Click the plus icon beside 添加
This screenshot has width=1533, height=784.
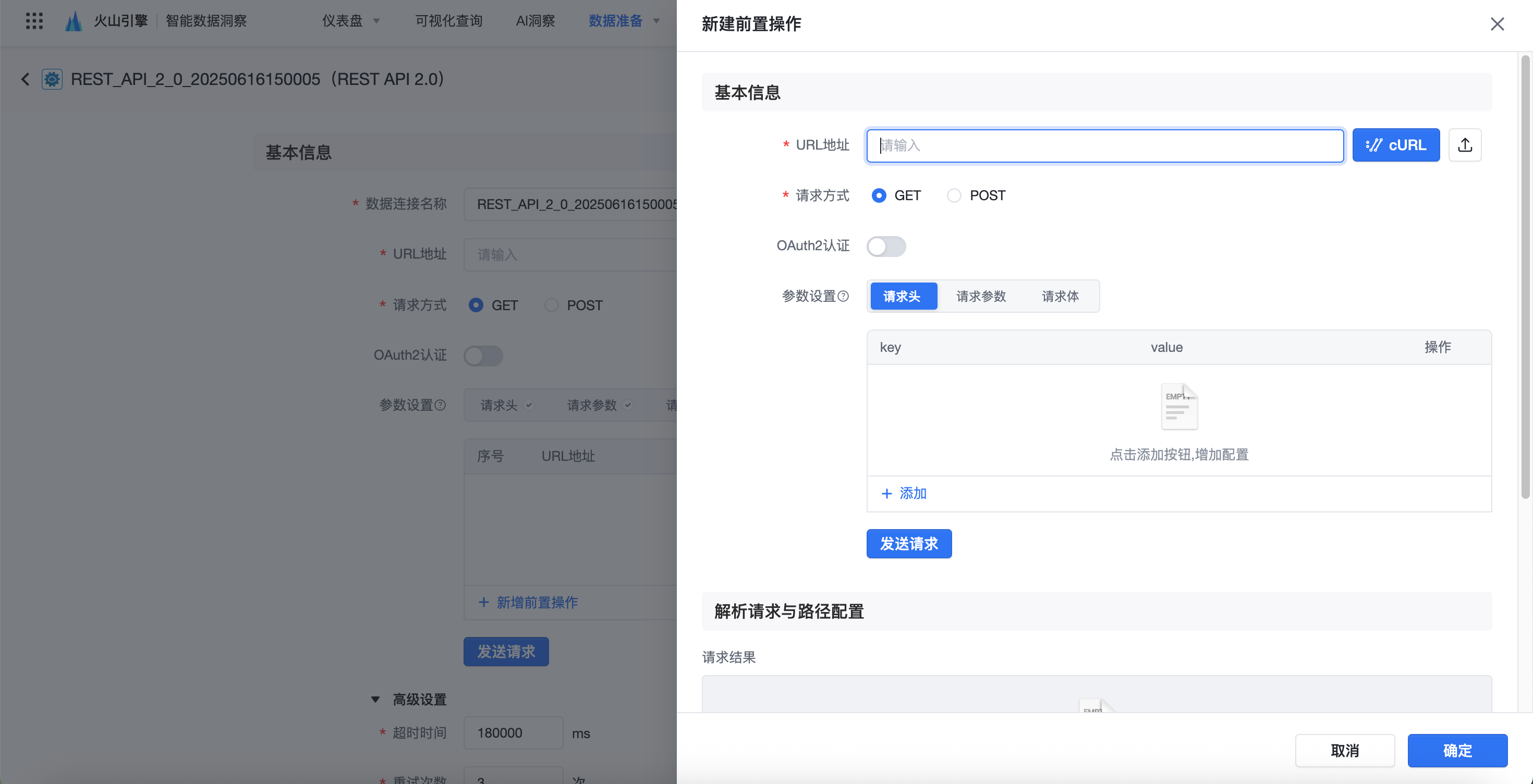(887, 494)
